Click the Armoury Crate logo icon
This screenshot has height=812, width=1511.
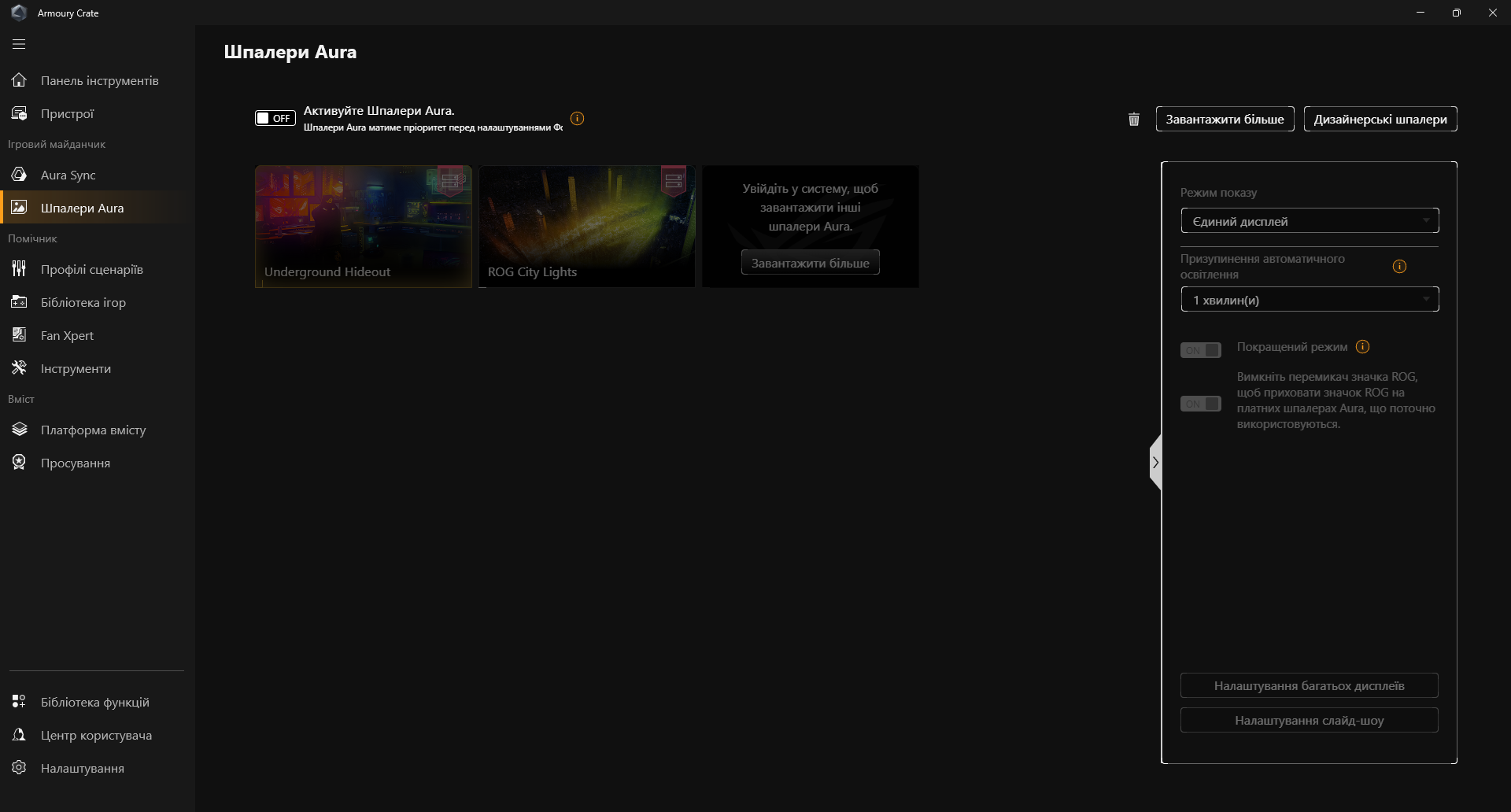pyautogui.click(x=19, y=13)
